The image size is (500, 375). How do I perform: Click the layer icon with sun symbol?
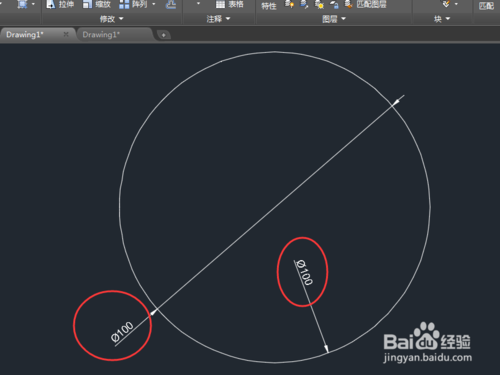(x=319, y=4)
